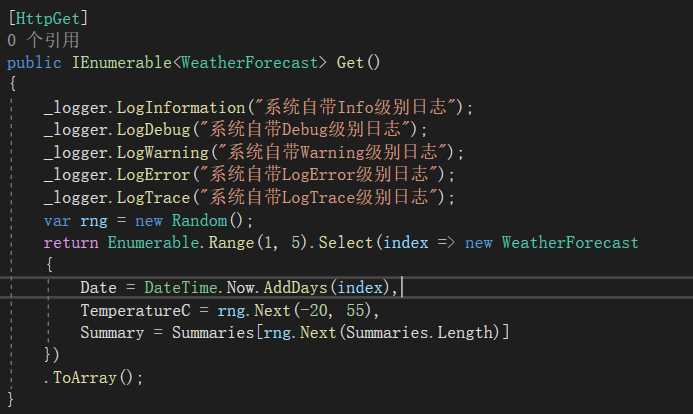Image resolution: width=693 pixels, height=414 pixels.
Task: Click the public keyword of the method
Action: [x=34, y=62]
